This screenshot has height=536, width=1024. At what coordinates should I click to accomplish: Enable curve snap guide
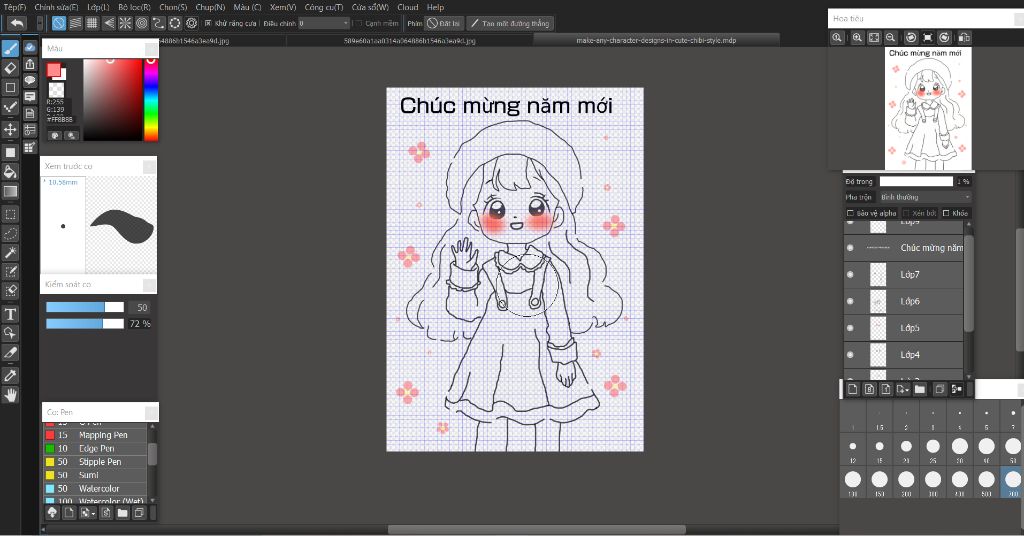tap(158, 24)
